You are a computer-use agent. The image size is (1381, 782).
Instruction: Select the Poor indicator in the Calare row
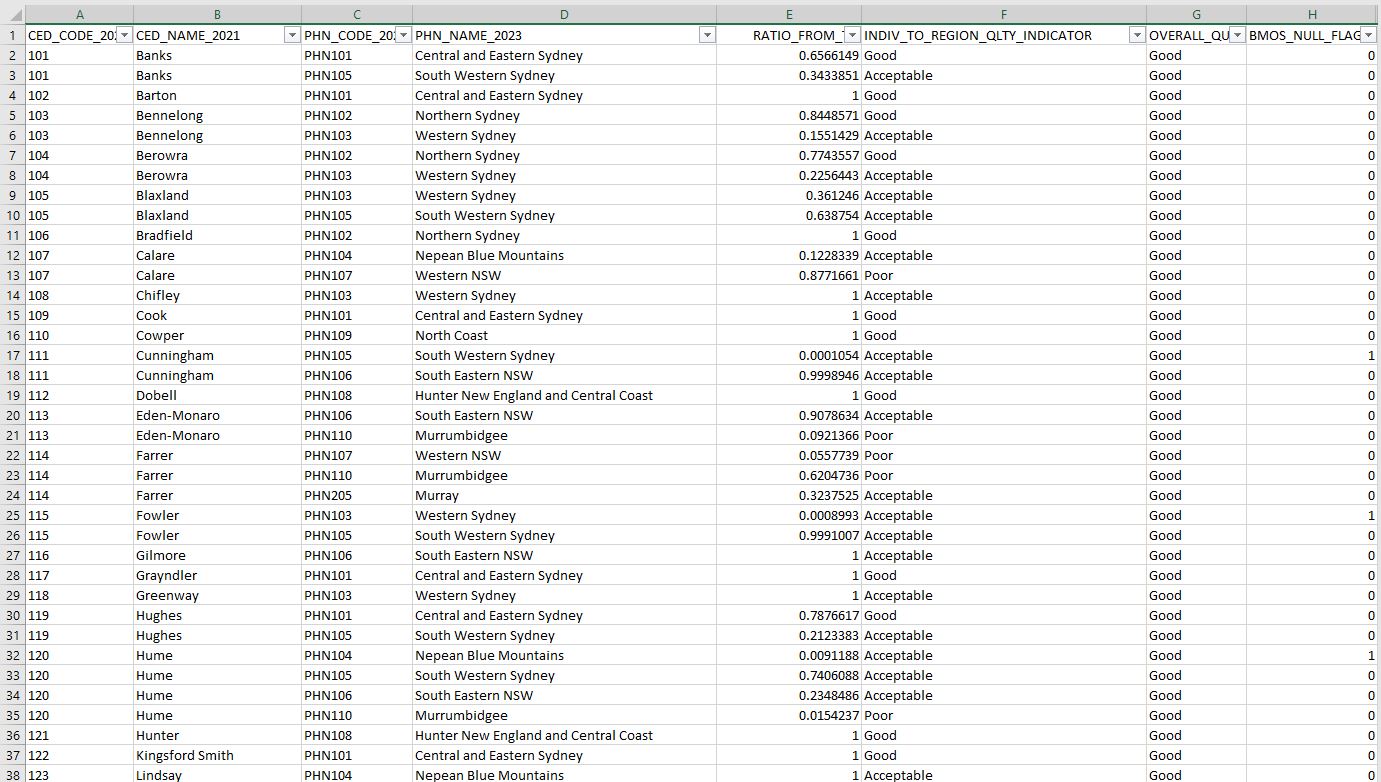click(x=1004, y=275)
